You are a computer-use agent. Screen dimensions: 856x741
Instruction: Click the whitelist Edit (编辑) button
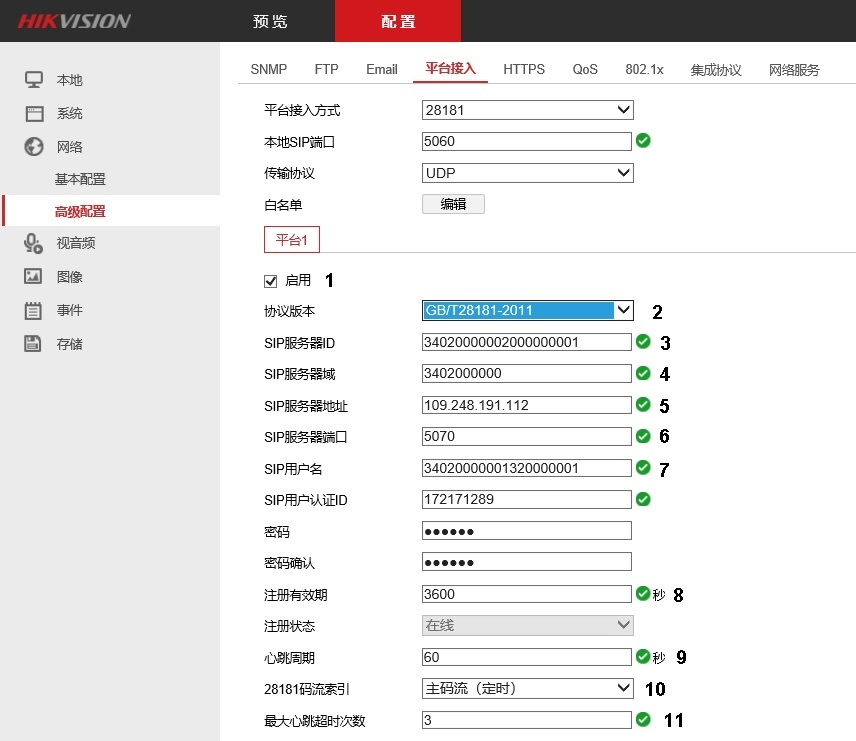click(x=453, y=204)
